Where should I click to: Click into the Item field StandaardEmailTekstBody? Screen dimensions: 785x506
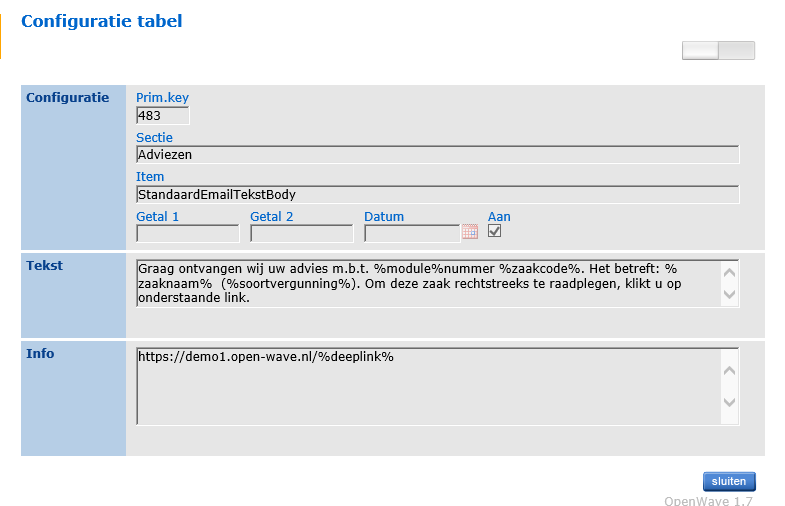[x=438, y=194]
